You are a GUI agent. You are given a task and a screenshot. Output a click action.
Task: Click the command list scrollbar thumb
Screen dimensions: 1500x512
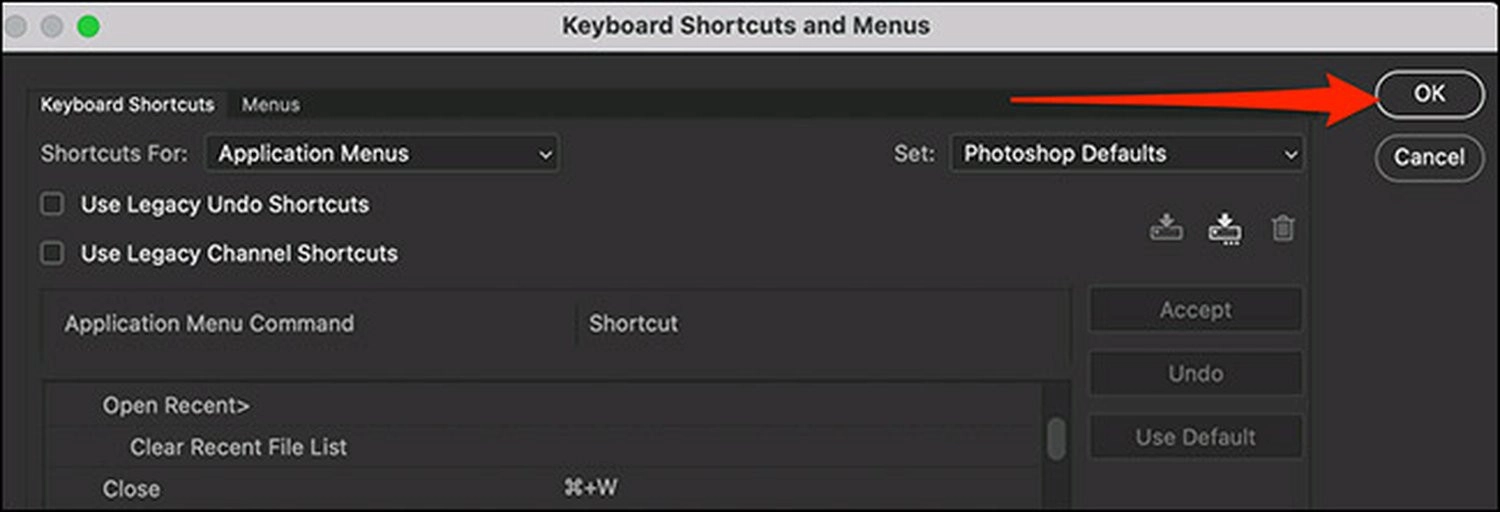click(x=1055, y=440)
